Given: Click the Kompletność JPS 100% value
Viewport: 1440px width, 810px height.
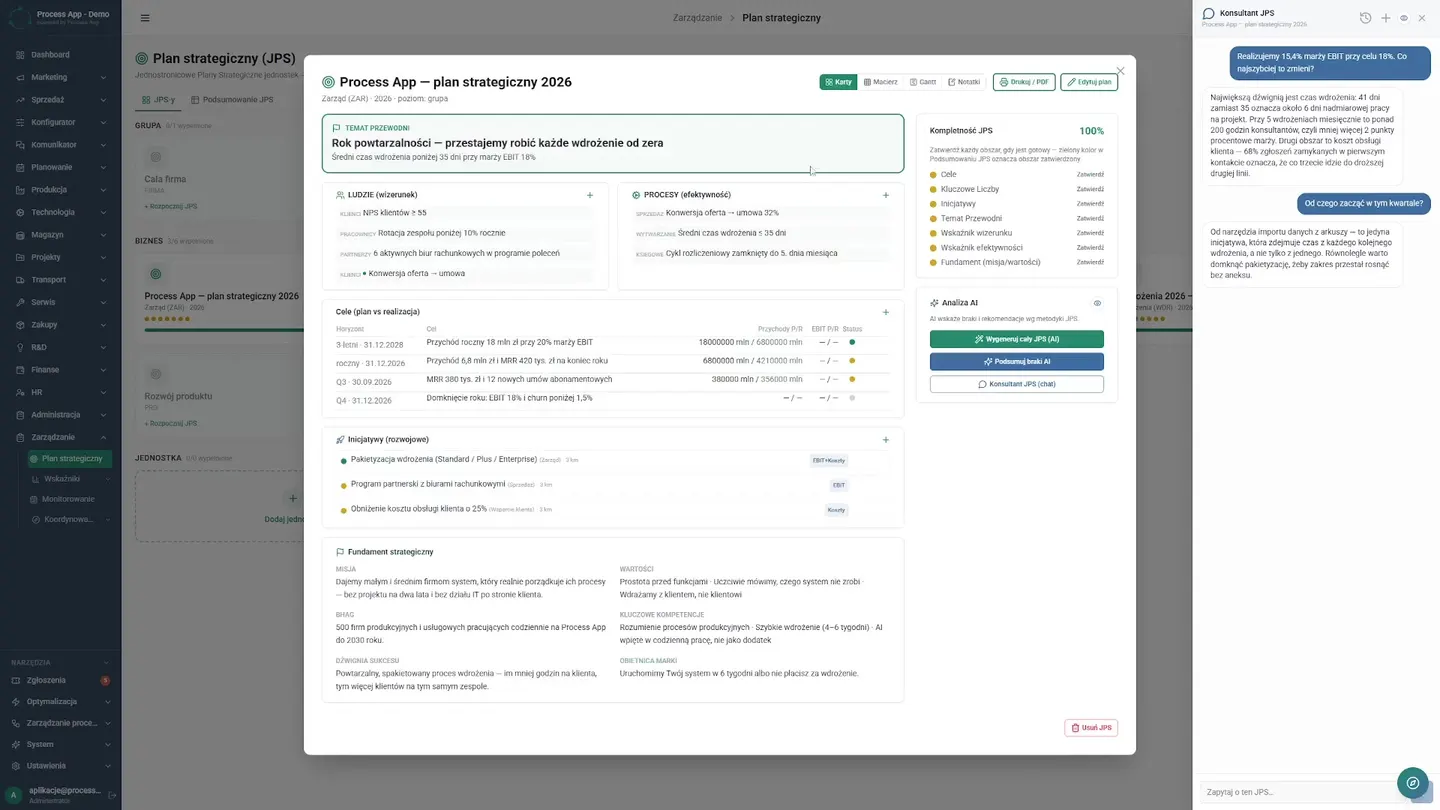Looking at the screenshot, I should point(1091,131).
